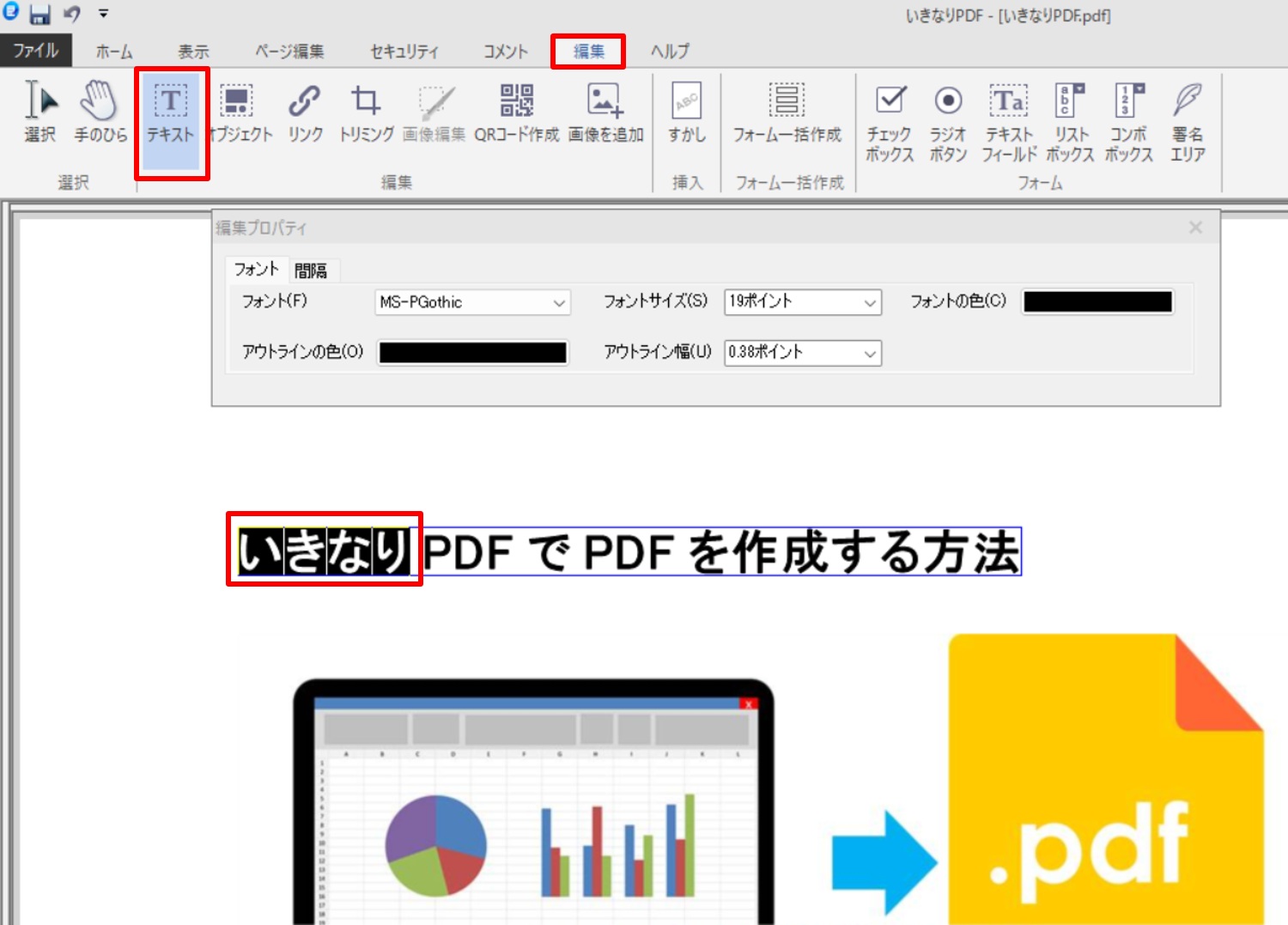This screenshot has width=1288, height=925.
Task: Choose the 選択 cursor tool
Action: pos(39,113)
